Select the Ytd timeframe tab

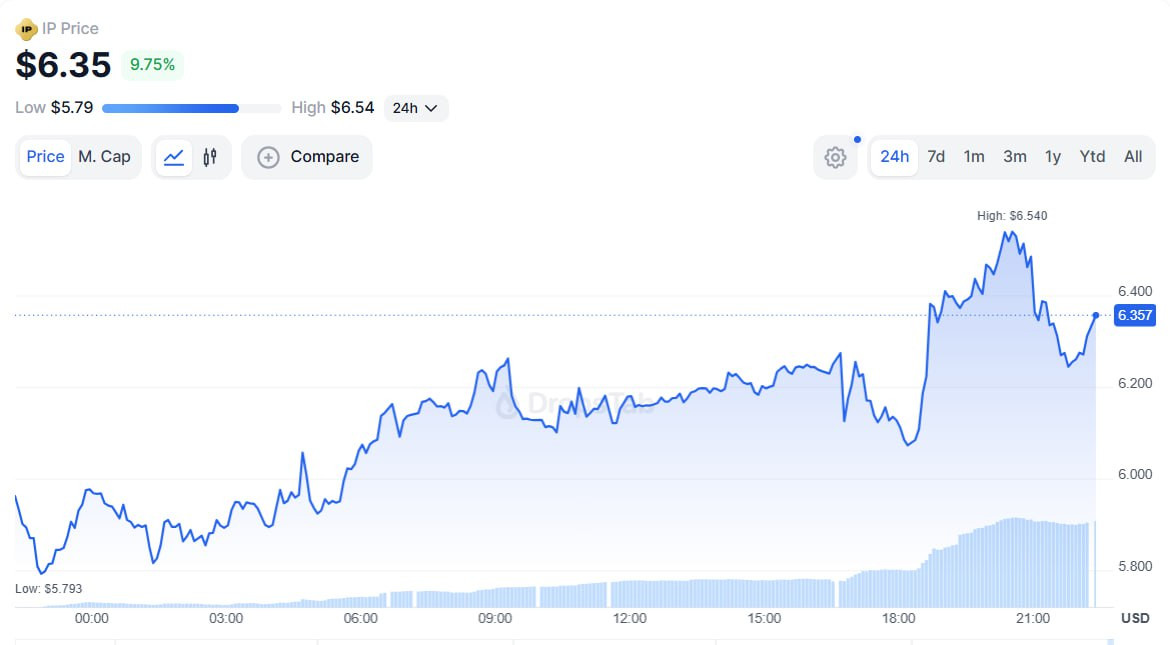pos(1092,157)
